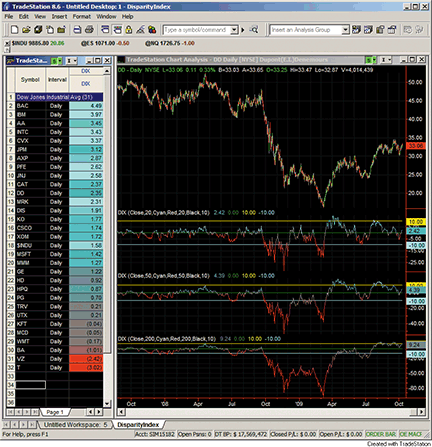Open the symbol command dropdown arrow
The image size is (432, 447).
click(234, 30)
